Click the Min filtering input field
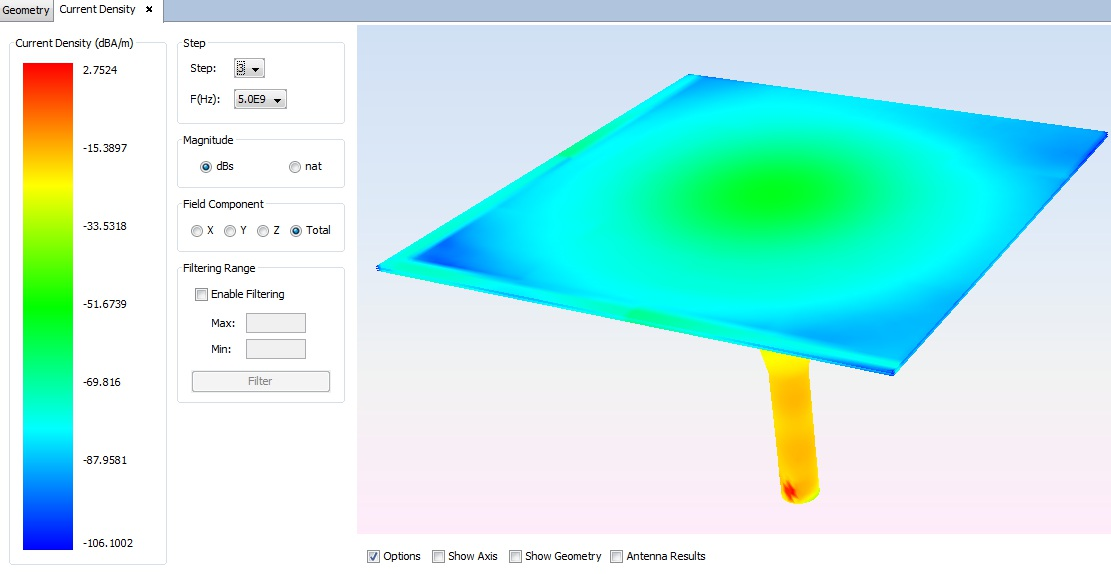This screenshot has height=574, width=1111. point(275,349)
